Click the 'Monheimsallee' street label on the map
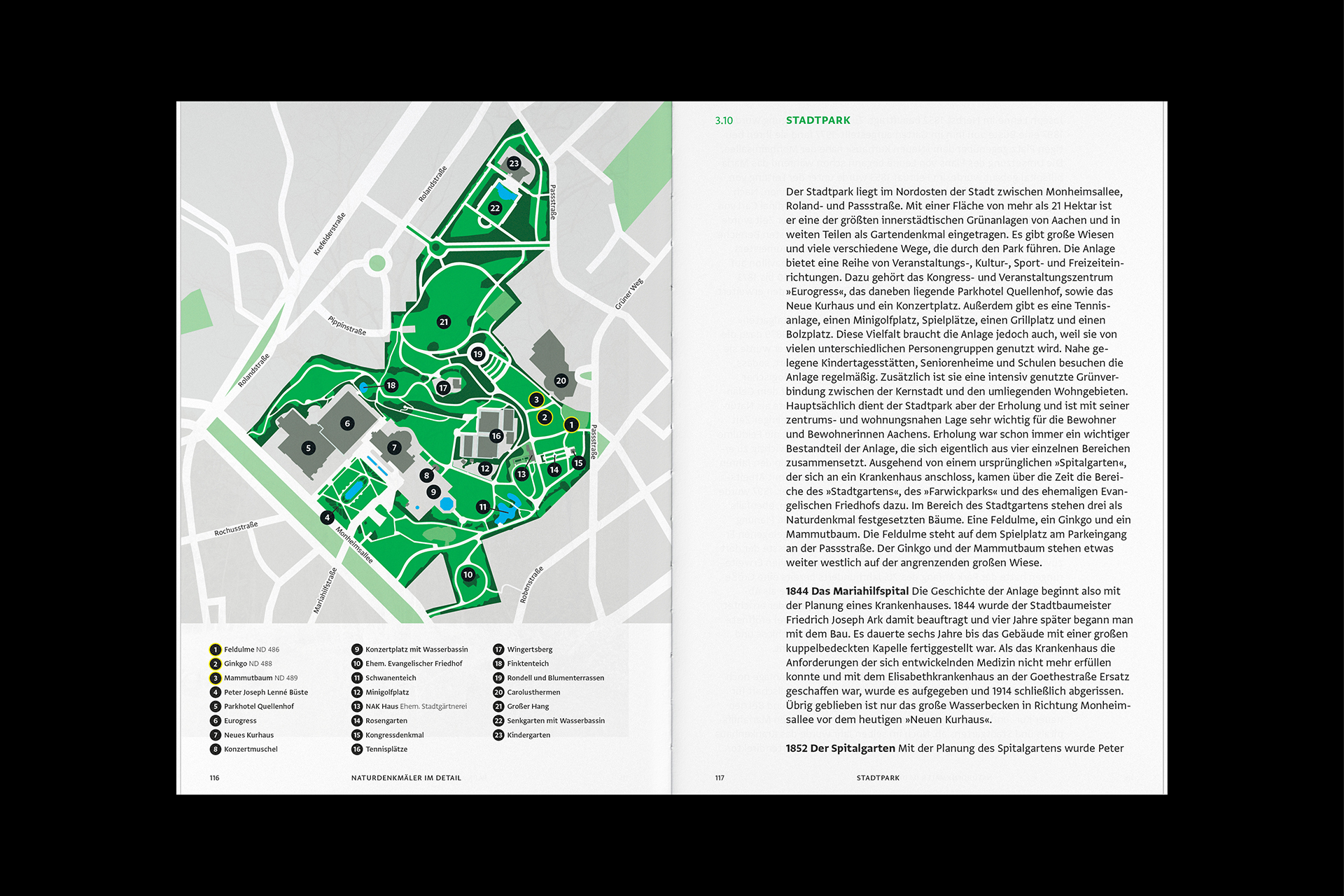The width and height of the screenshot is (1344, 896). (x=354, y=545)
